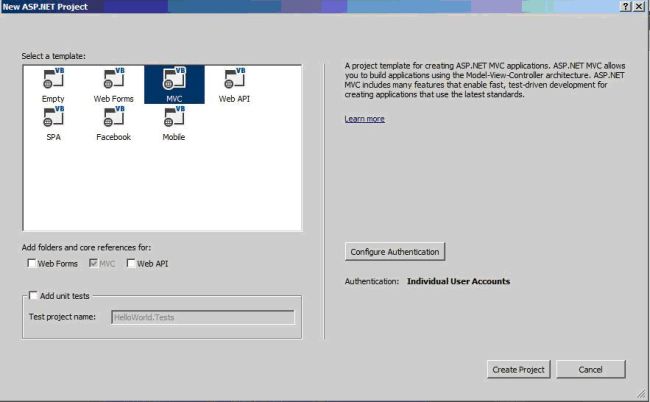Image resolution: width=650 pixels, height=402 pixels.
Task: Click the disabled MVC references checkbox
Action: tap(93, 263)
